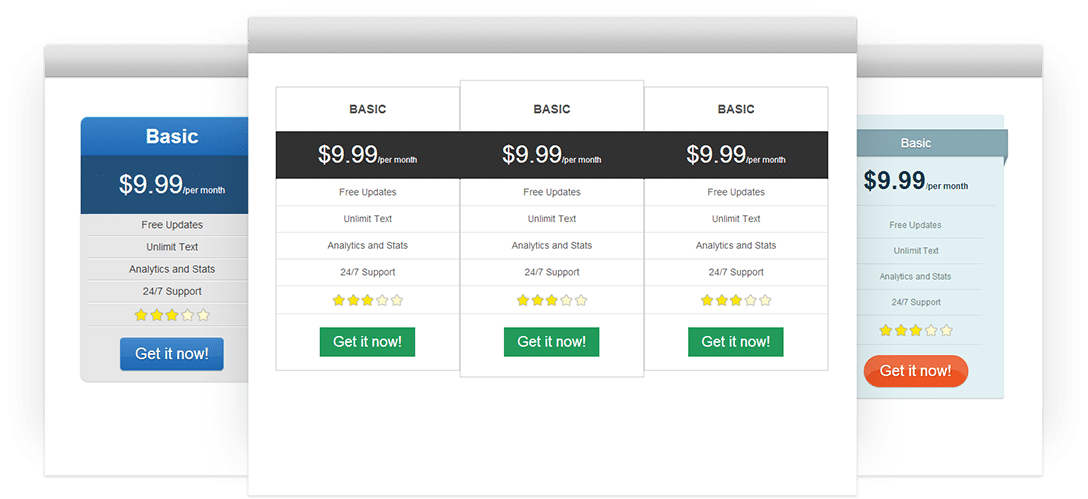
Task: Click "BASIC" heading of leftmost white column
Action: point(368,109)
